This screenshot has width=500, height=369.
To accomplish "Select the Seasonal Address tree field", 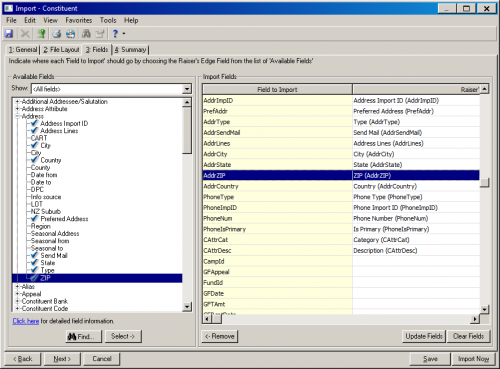I will 55,233.
